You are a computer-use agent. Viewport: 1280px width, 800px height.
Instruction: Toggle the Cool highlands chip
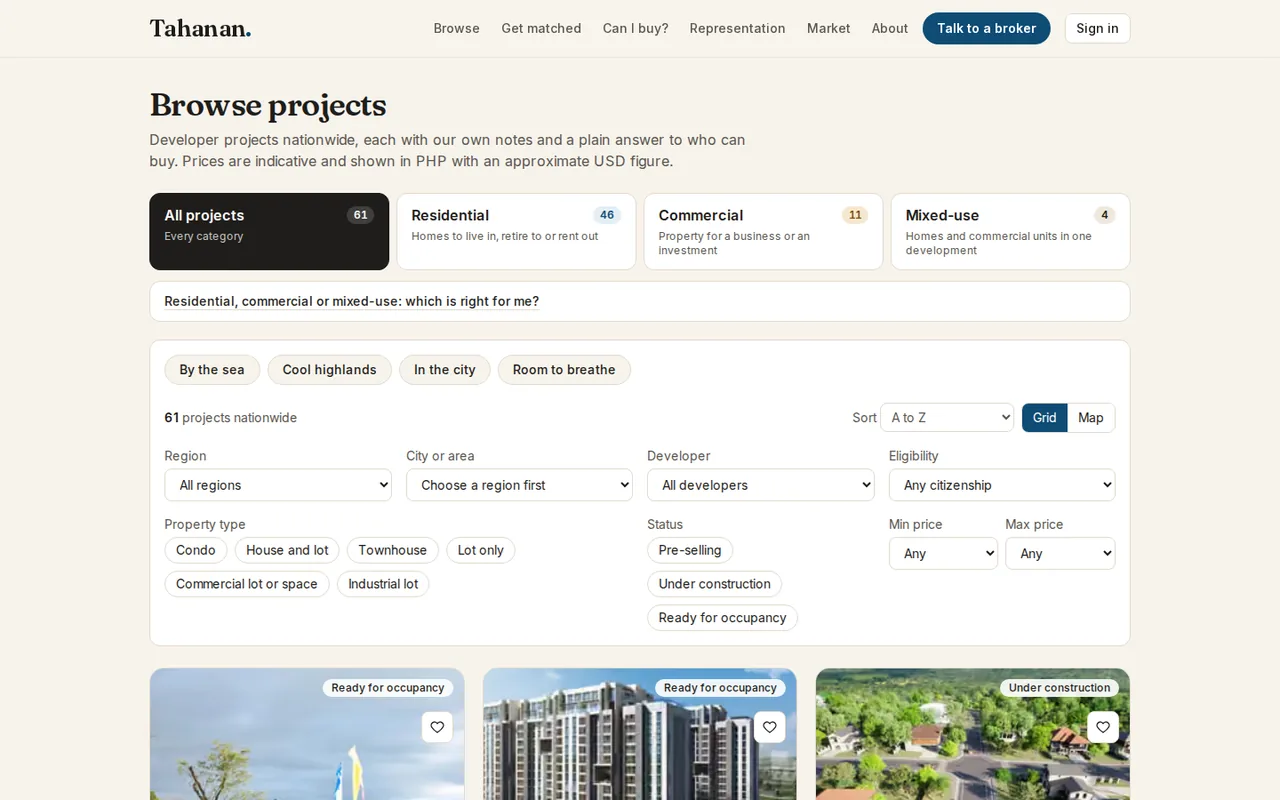pos(329,370)
